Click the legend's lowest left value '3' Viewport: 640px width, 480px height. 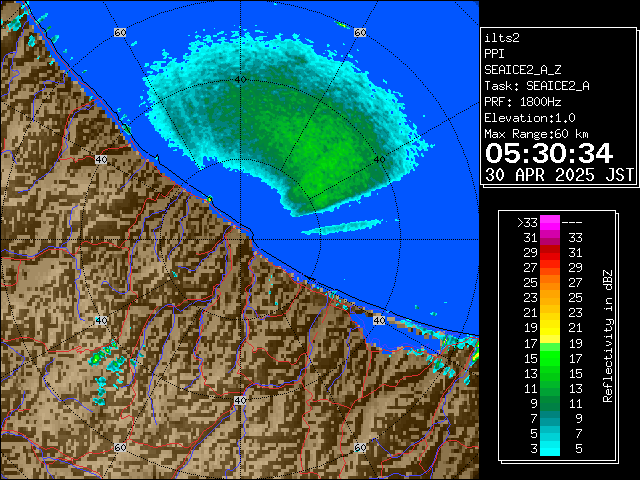click(534, 449)
